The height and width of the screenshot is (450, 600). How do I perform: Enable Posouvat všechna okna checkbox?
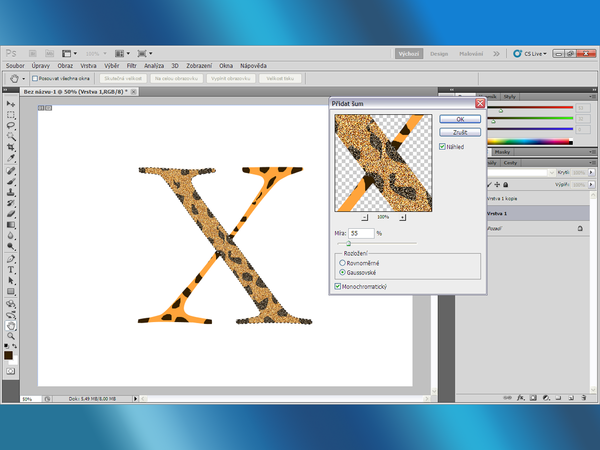[x=36, y=77]
